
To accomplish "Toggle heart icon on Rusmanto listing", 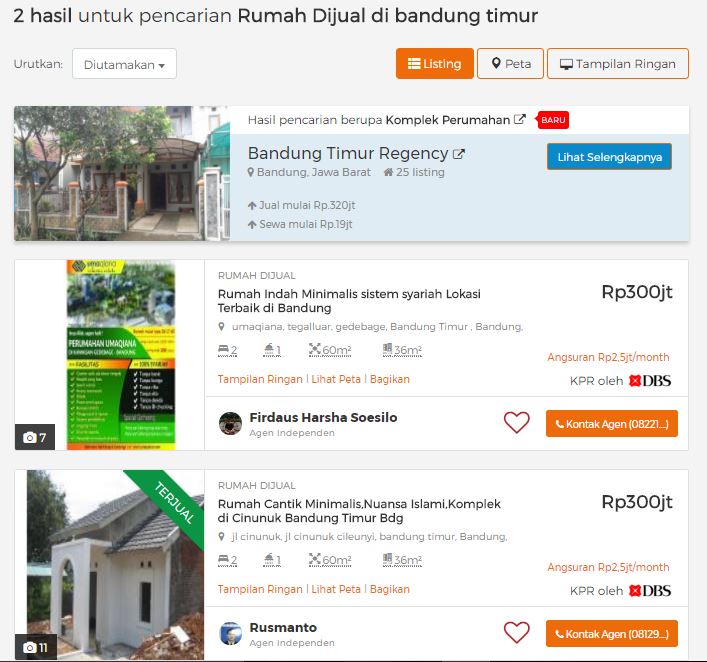I will (516, 633).
